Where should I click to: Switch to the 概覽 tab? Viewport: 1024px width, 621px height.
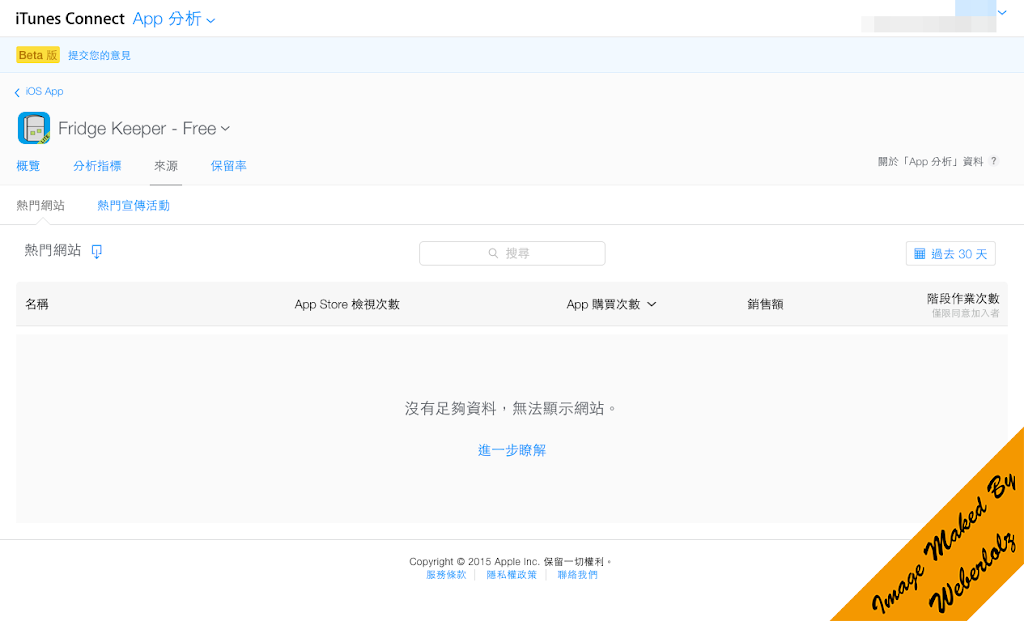pyautogui.click(x=29, y=166)
